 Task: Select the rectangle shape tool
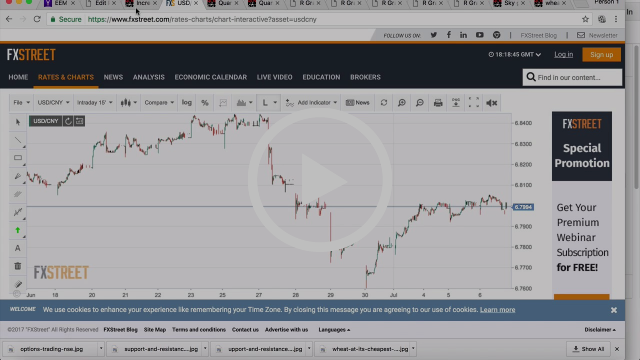click(18, 158)
